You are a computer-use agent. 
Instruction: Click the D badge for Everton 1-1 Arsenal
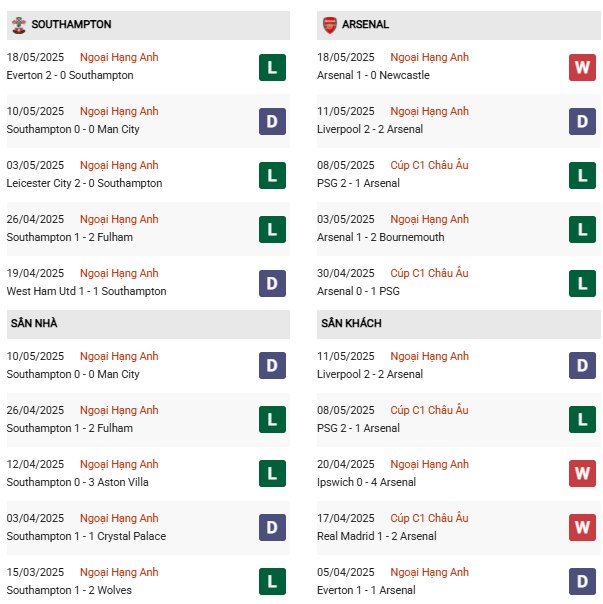coord(582,582)
